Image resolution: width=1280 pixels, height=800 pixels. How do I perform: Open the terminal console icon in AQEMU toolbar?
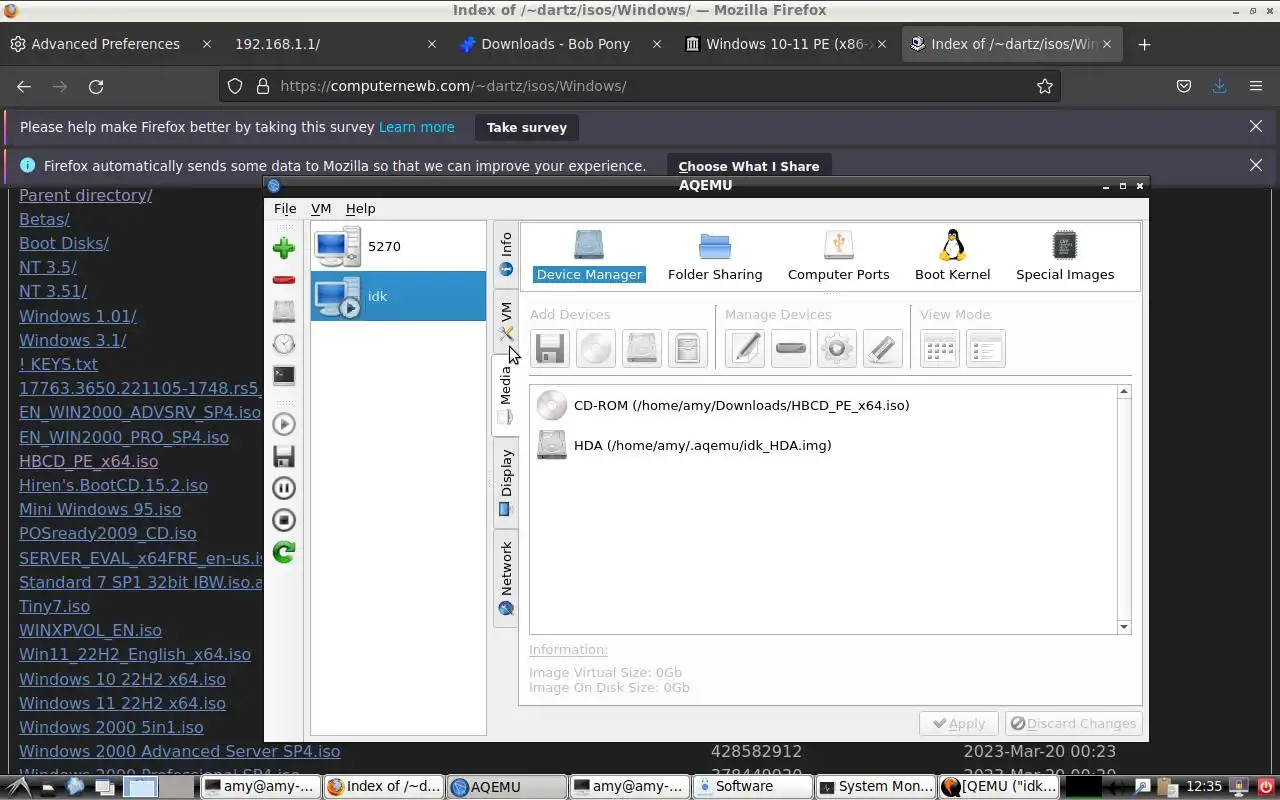pos(284,376)
